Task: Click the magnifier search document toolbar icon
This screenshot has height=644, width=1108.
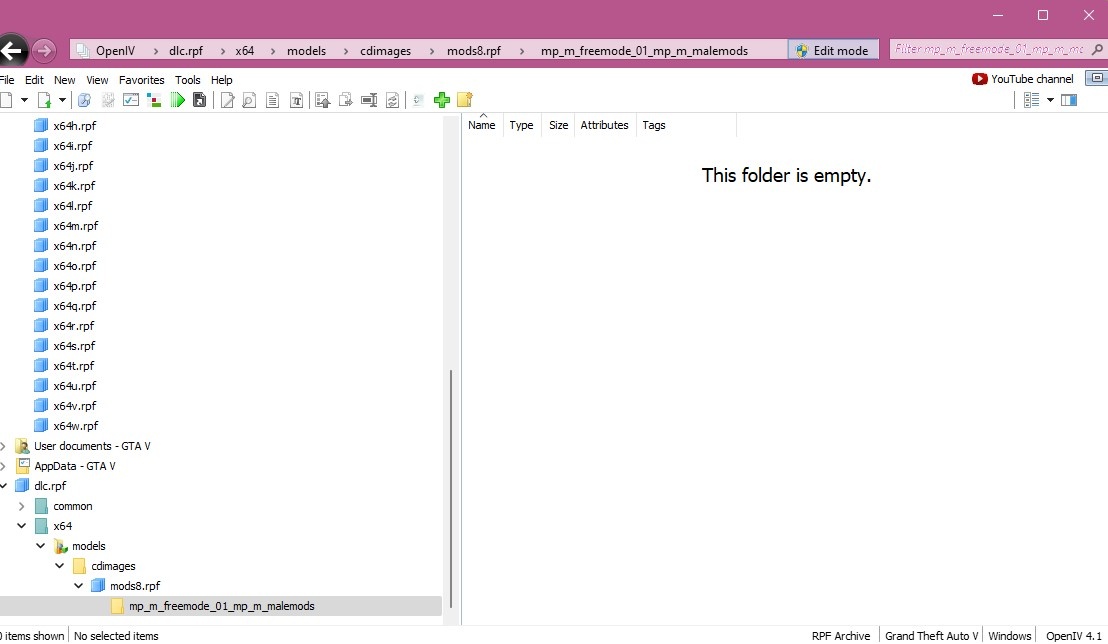Action: click(249, 100)
